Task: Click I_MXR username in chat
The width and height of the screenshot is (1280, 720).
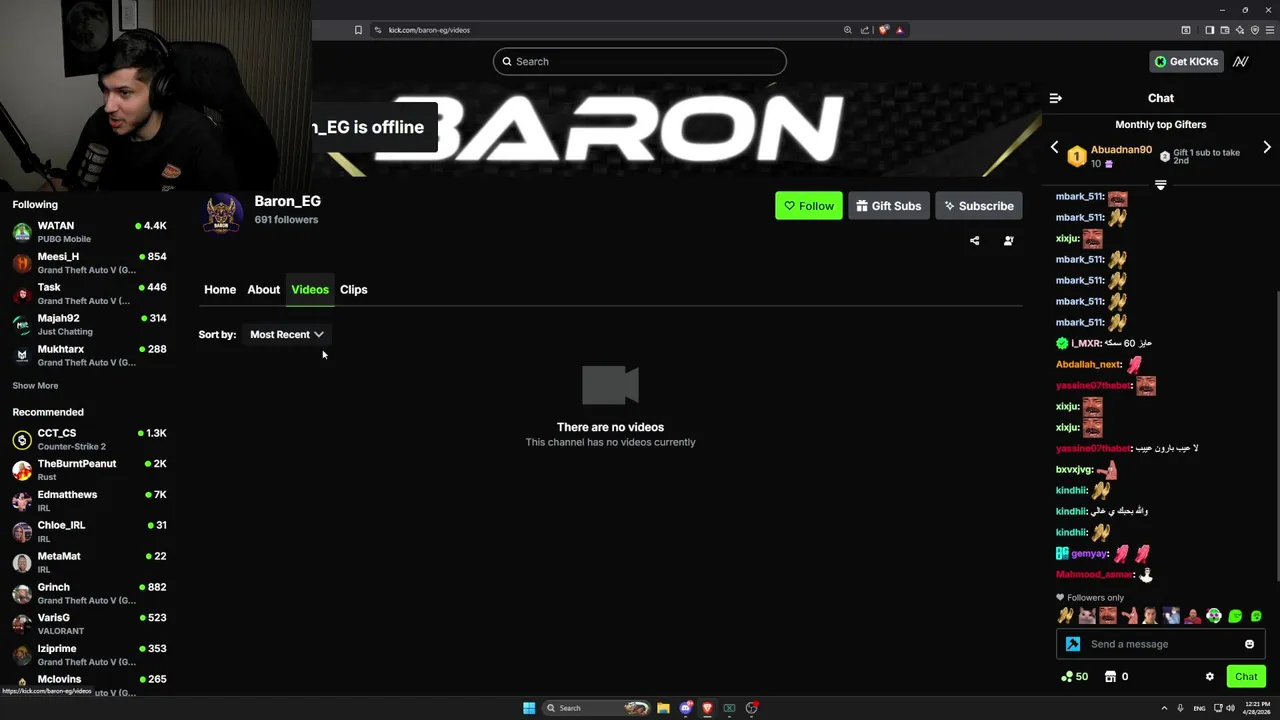Action: click(1086, 343)
